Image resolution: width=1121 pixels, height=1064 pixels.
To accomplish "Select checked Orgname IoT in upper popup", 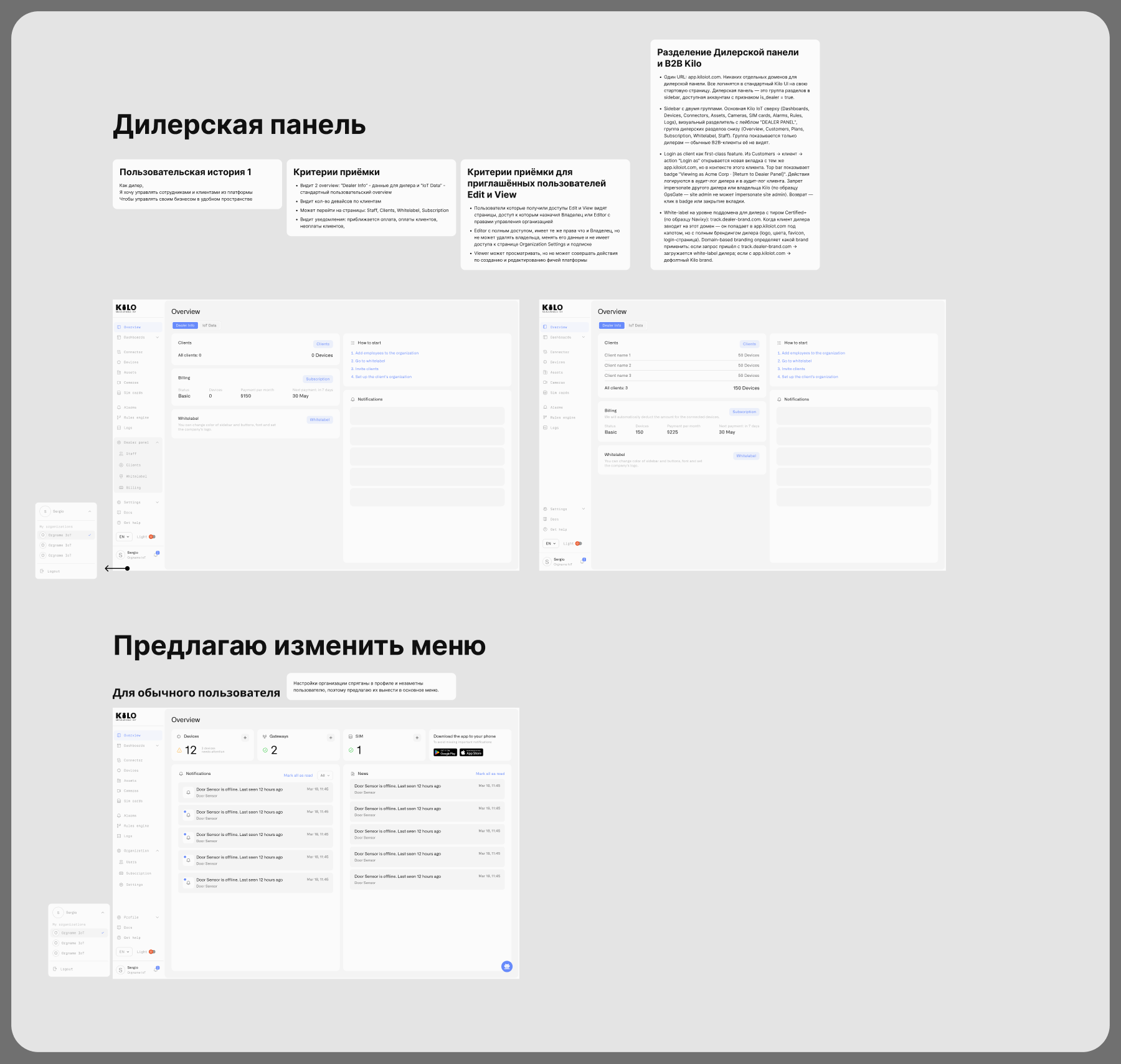I will (x=66, y=535).
